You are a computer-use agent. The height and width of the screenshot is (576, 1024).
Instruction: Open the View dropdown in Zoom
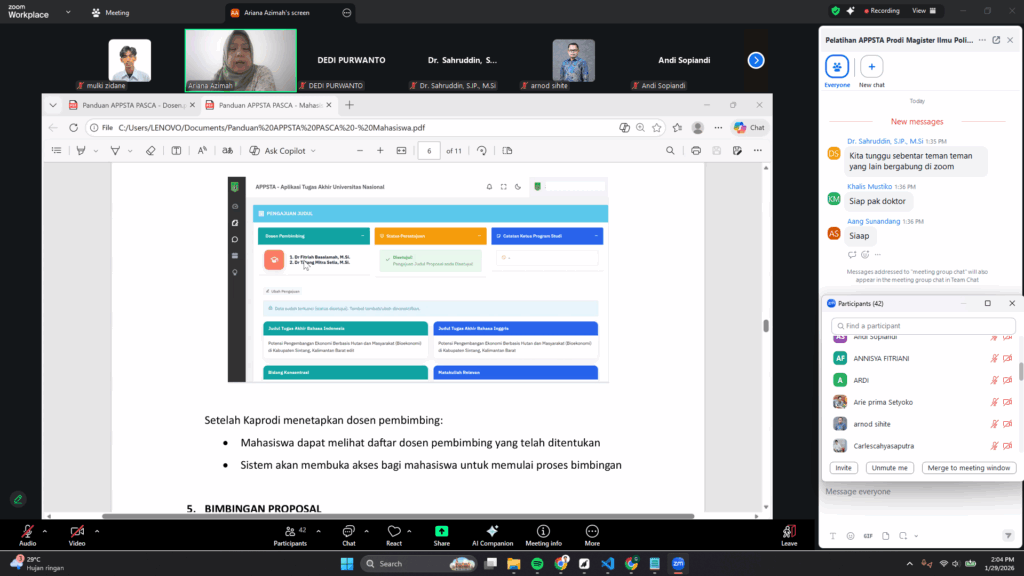923,10
